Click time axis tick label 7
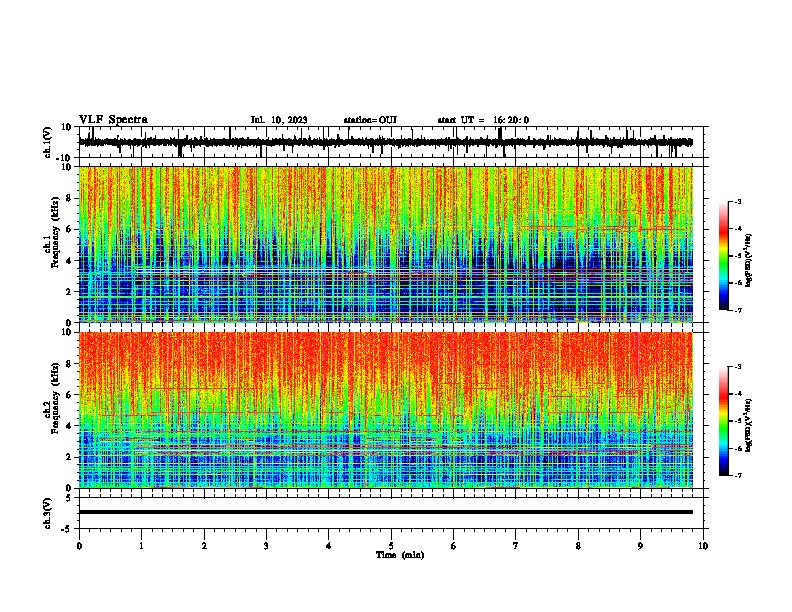 [x=516, y=546]
